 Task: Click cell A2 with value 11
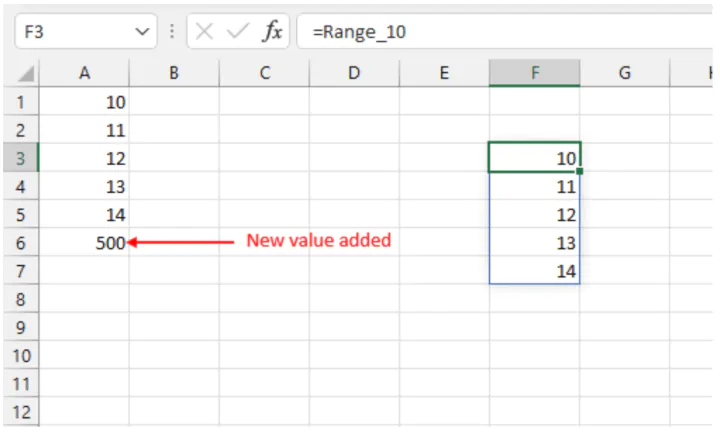pyautogui.click(x=84, y=130)
